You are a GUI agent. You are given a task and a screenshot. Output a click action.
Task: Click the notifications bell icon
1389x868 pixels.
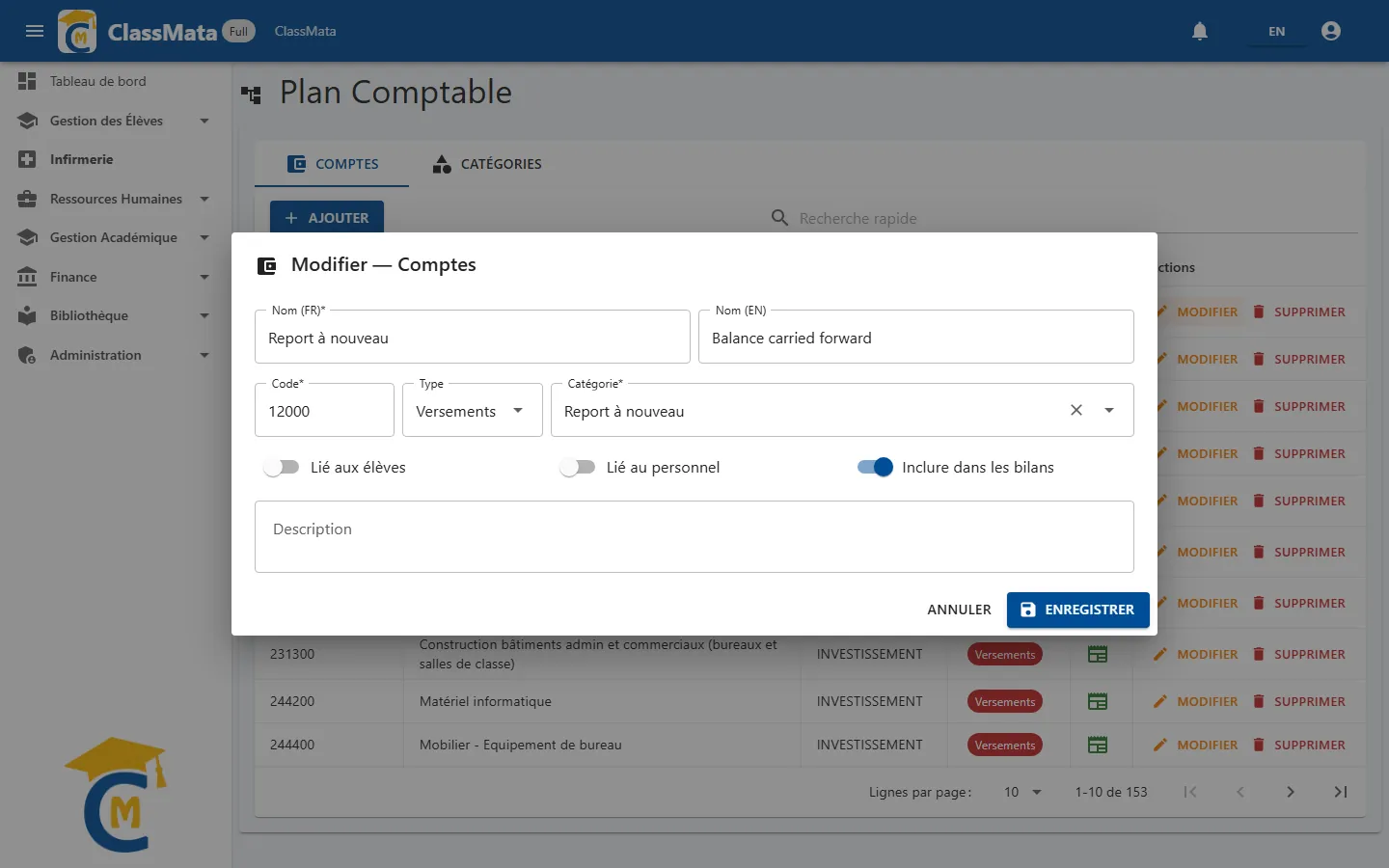[1200, 31]
